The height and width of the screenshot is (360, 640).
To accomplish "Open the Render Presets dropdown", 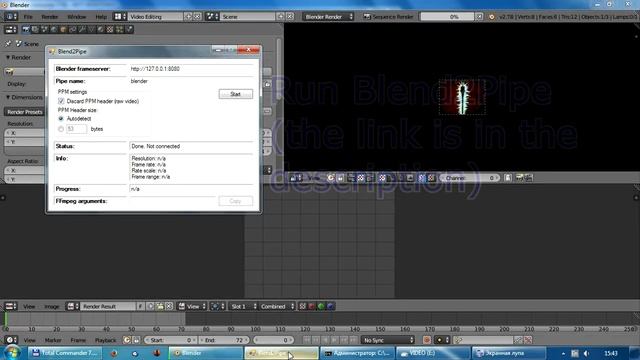I will click(x=24, y=112).
